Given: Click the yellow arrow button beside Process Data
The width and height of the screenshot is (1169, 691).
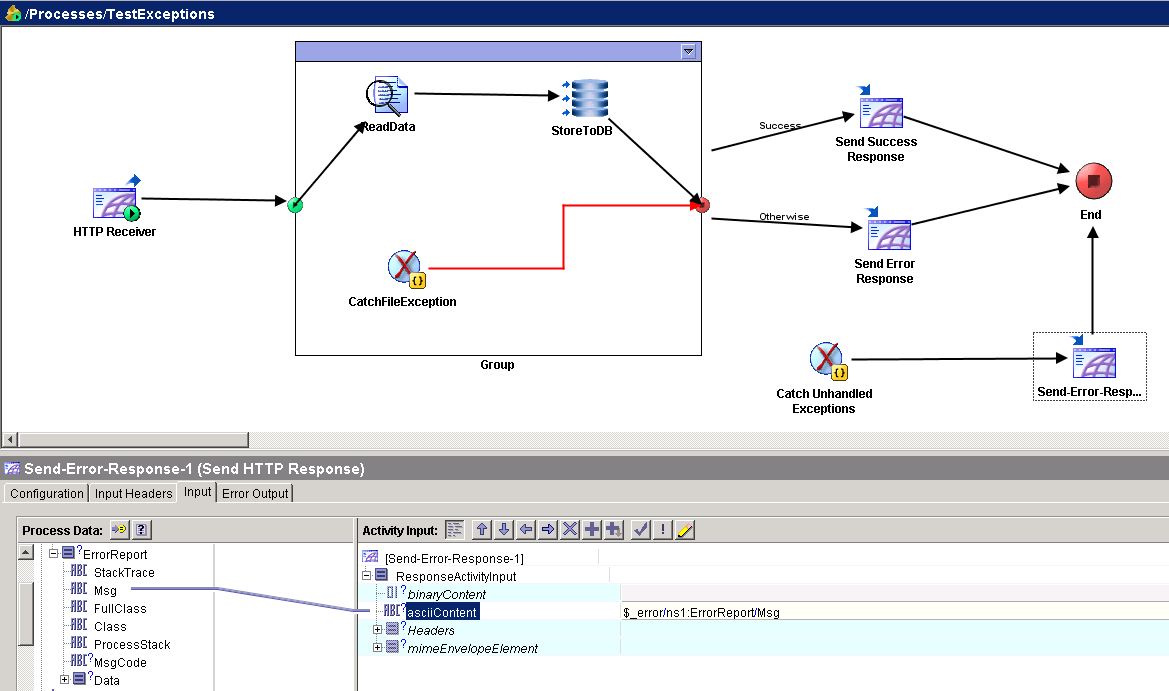Looking at the screenshot, I should [117, 529].
